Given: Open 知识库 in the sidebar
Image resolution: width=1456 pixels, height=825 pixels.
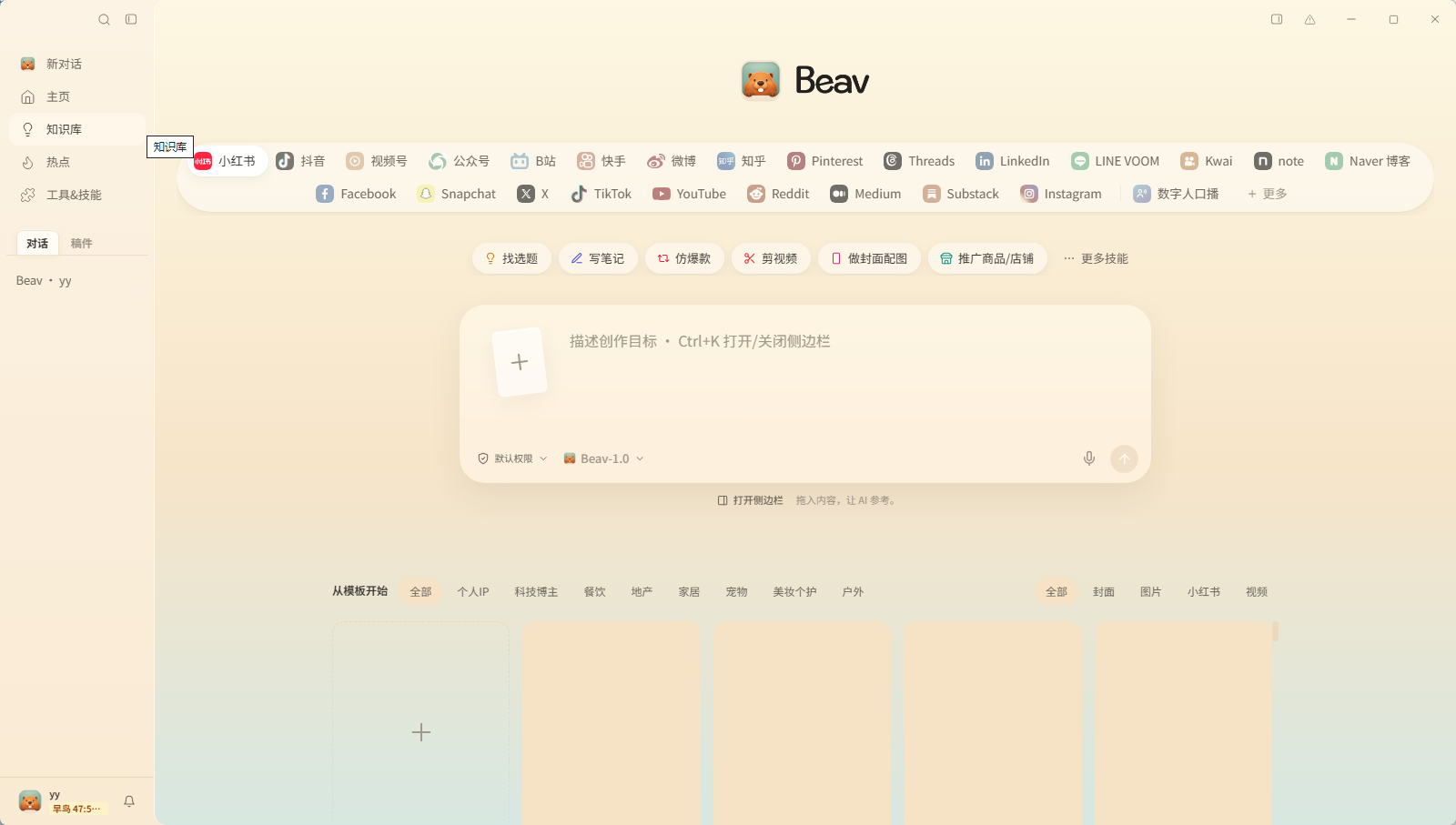Looking at the screenshot, I should click(77, 129).
